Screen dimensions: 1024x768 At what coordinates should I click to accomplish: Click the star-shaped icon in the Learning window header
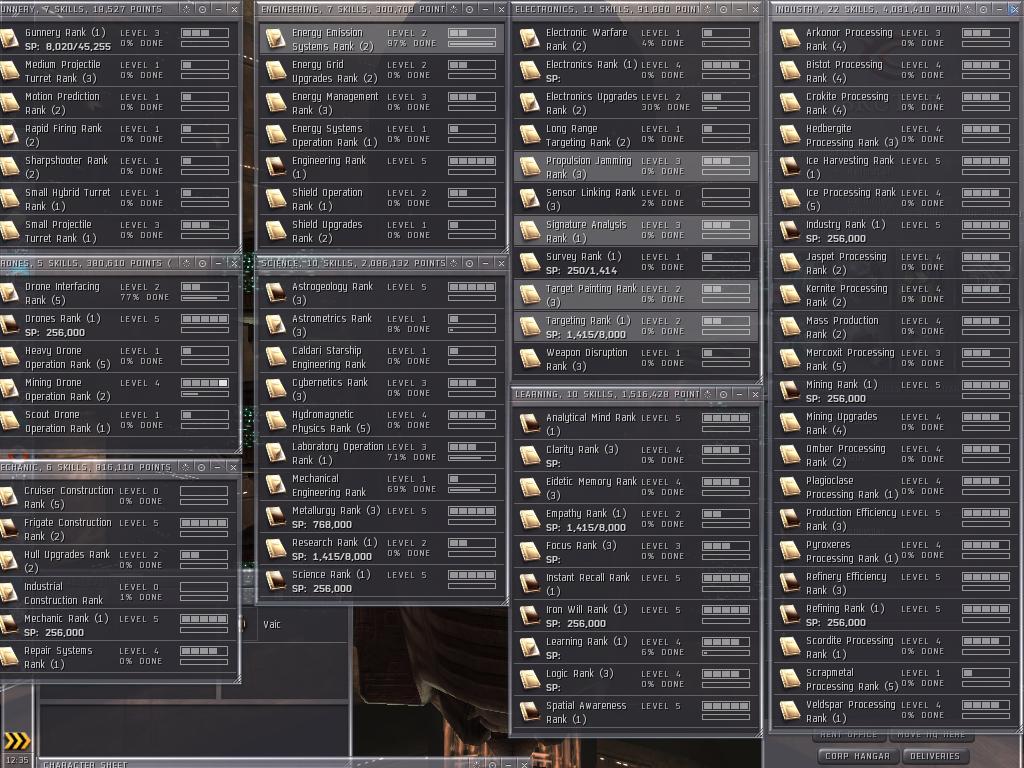(x=707, y=394)
